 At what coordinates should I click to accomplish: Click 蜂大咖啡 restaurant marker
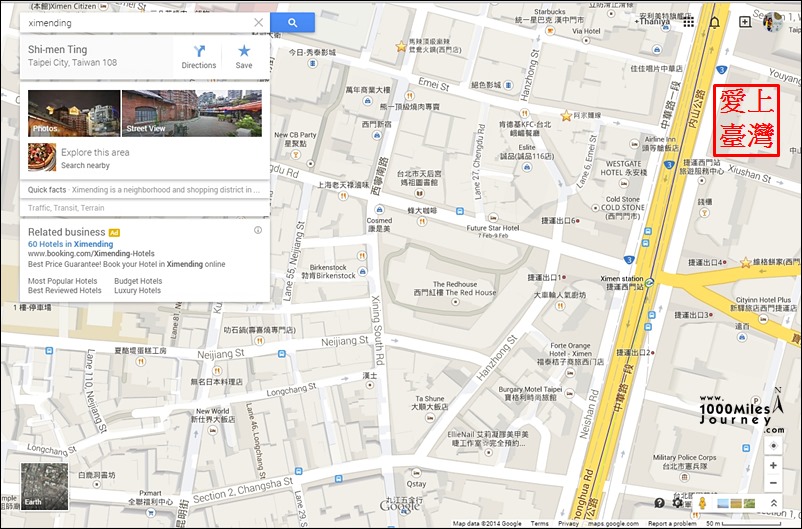click(x=422, y=221)
